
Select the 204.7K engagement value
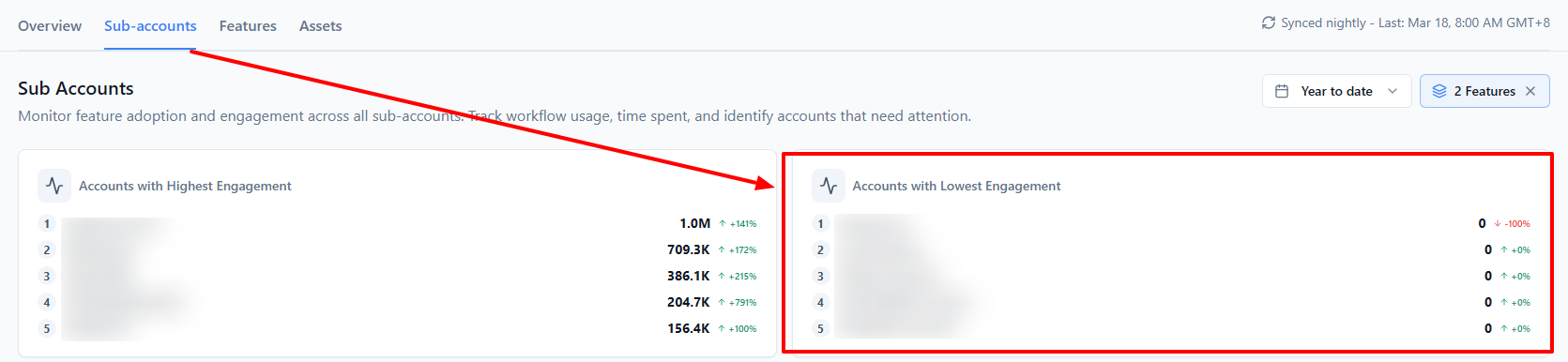click(x=689, y=302)
